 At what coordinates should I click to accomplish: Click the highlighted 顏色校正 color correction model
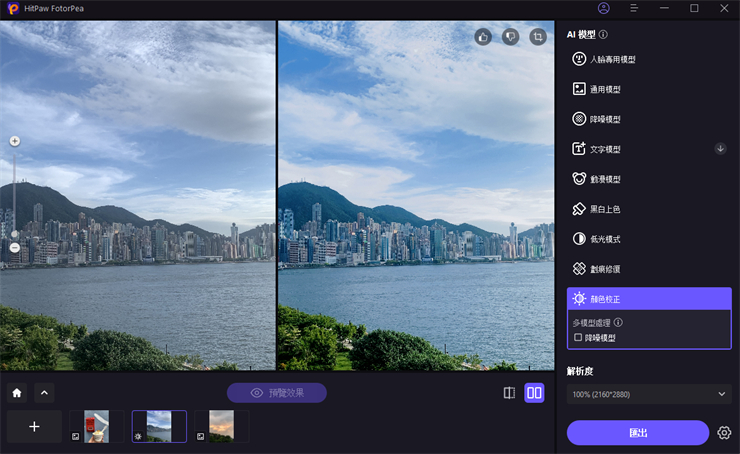pos(649,299)
